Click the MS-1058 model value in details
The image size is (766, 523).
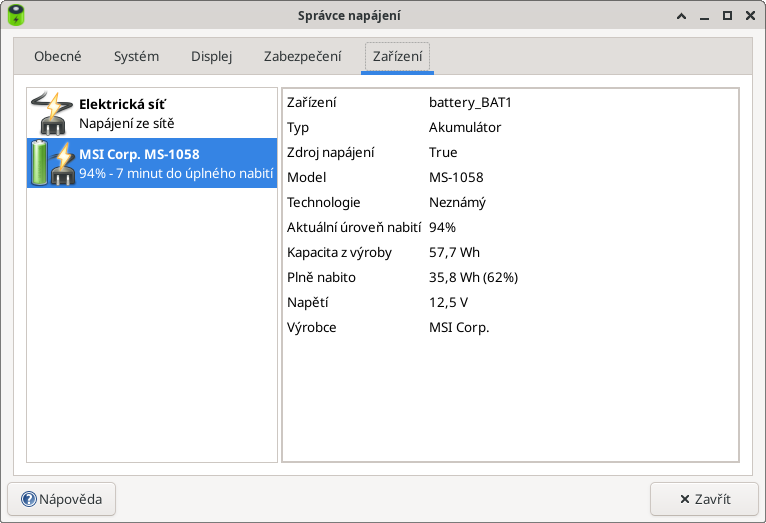click(456, 177)
